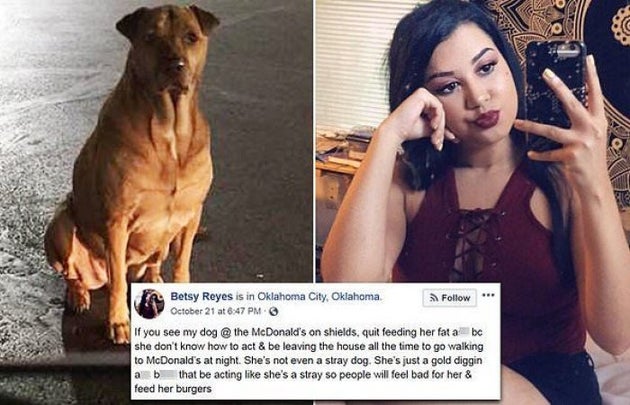This screenshot has height=405, width=630.
Task: Click the Follow button on the post
Action: coord(450,298)
